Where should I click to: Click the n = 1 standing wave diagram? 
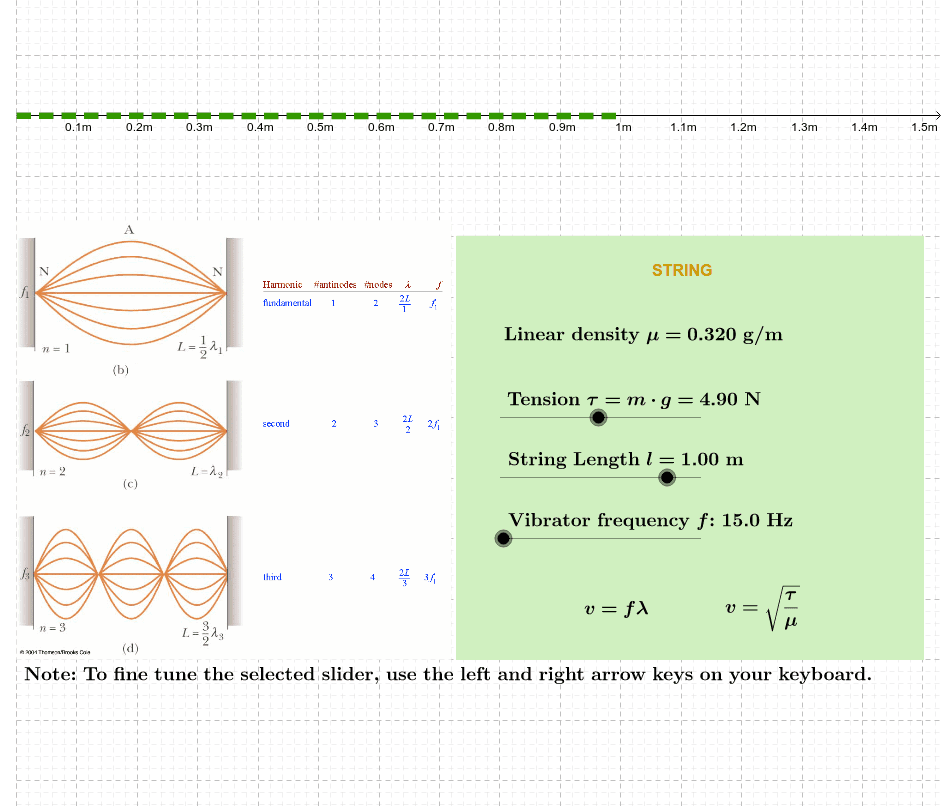130,293
